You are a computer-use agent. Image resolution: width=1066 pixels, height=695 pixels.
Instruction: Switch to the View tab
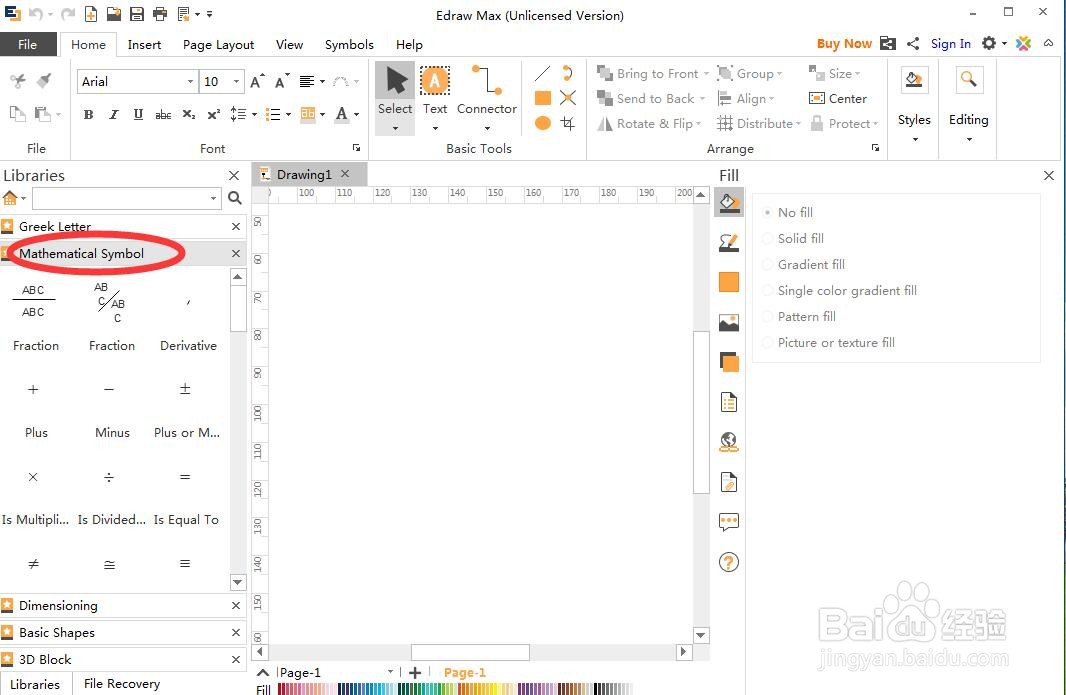coord(289,44)
